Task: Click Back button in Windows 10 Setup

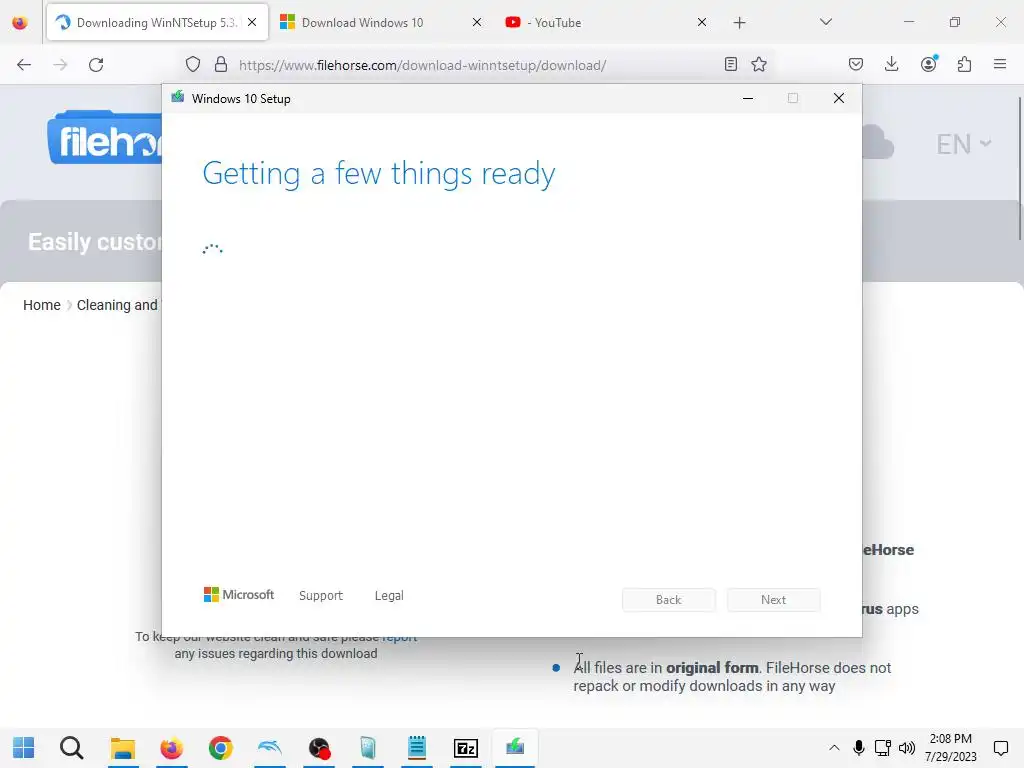Action: pyautogui.click(x=669, y=600)
